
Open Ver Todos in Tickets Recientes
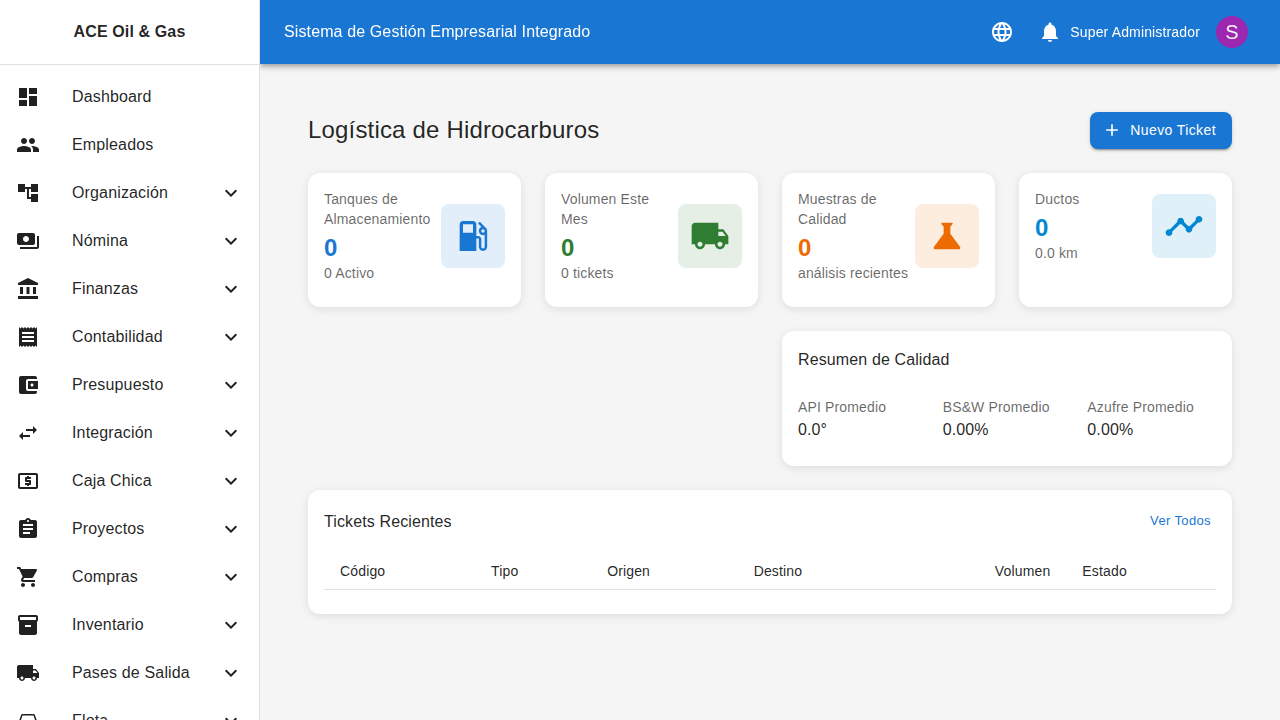click(x=1180, y=520)
